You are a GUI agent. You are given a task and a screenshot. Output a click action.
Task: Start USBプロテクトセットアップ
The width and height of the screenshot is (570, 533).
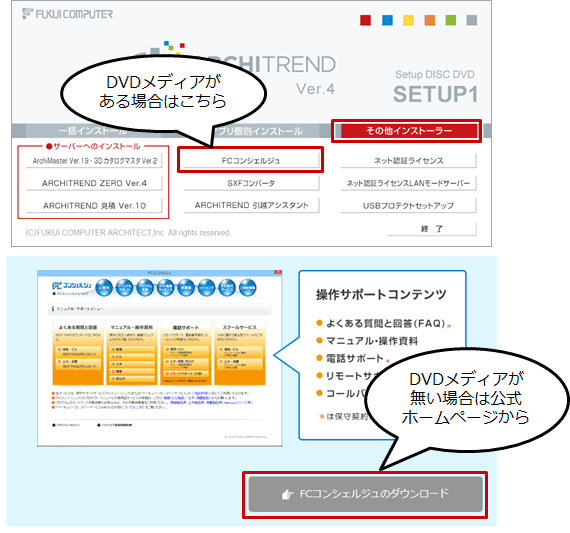409,206
